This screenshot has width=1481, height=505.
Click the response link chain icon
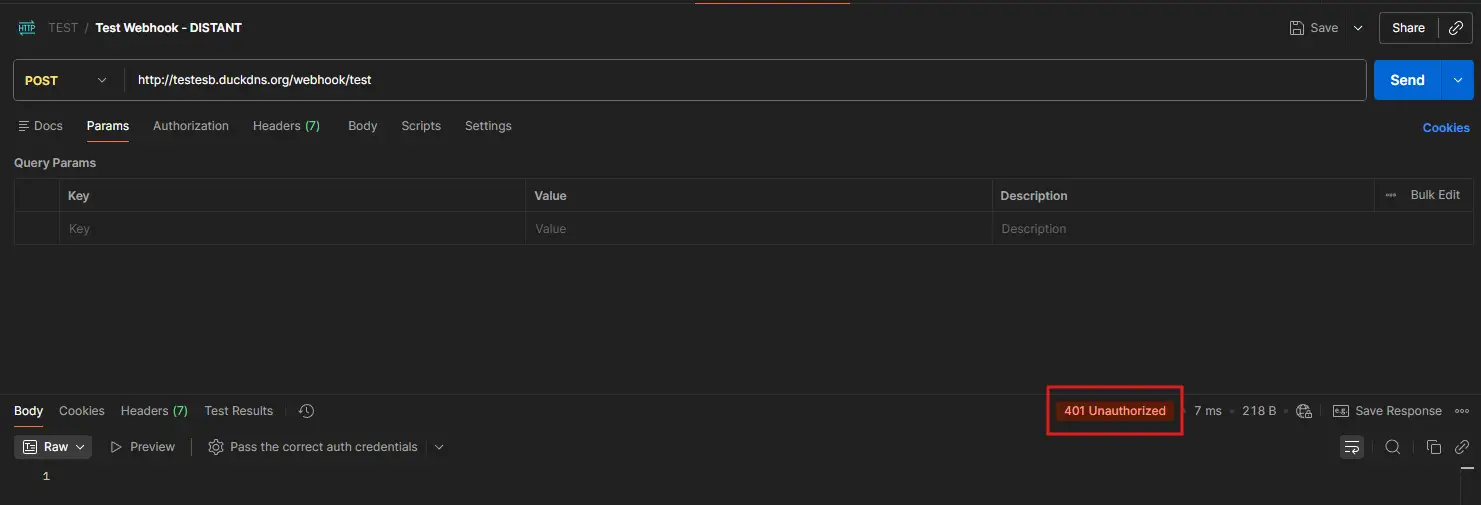(1461, 447)
